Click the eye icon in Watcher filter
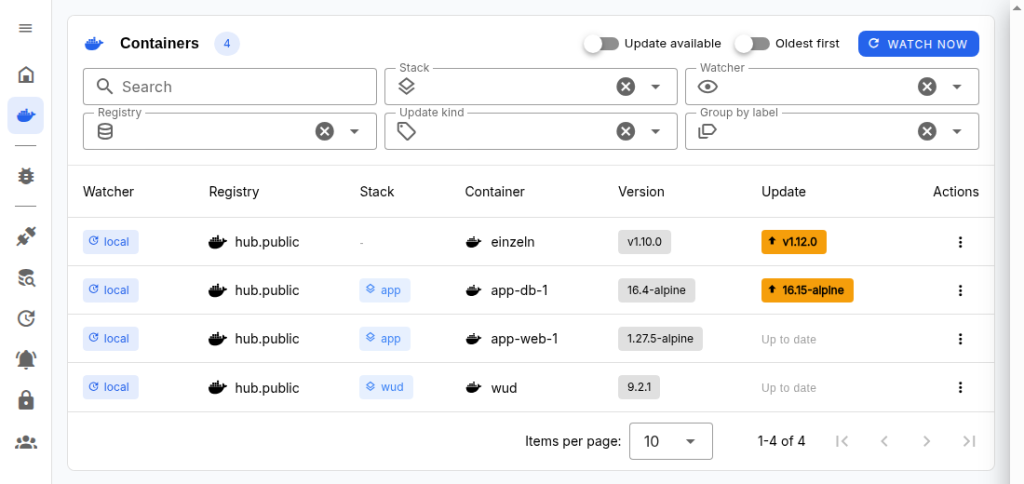 [x=708, y=87]
